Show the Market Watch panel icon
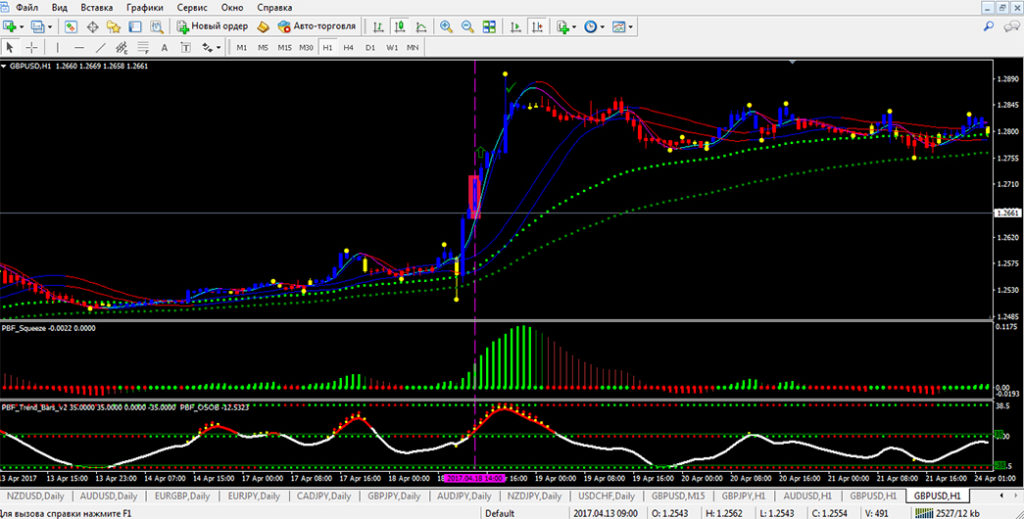This screenshot has width=1024, height=519. click(71, 27)
